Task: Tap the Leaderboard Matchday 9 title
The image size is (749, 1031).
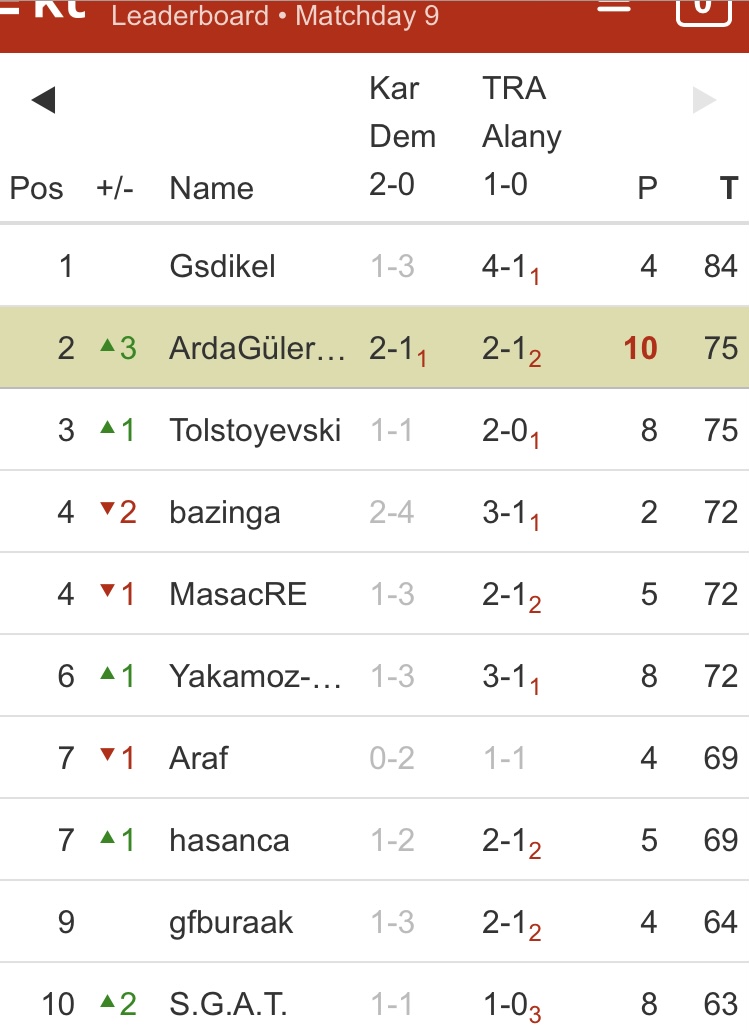Action: (275, 17)
